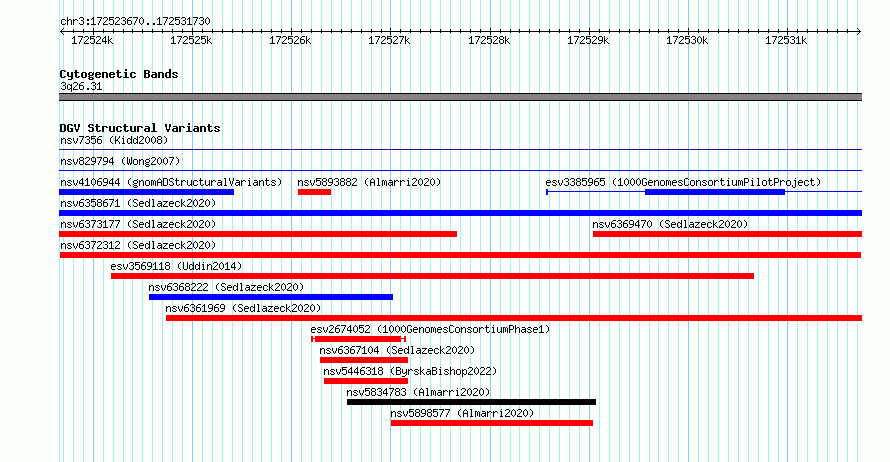Click the esv3569118 (Uddin2014) label
The height and width of the screenshot is (462, 890).
(x=176, y=266)
